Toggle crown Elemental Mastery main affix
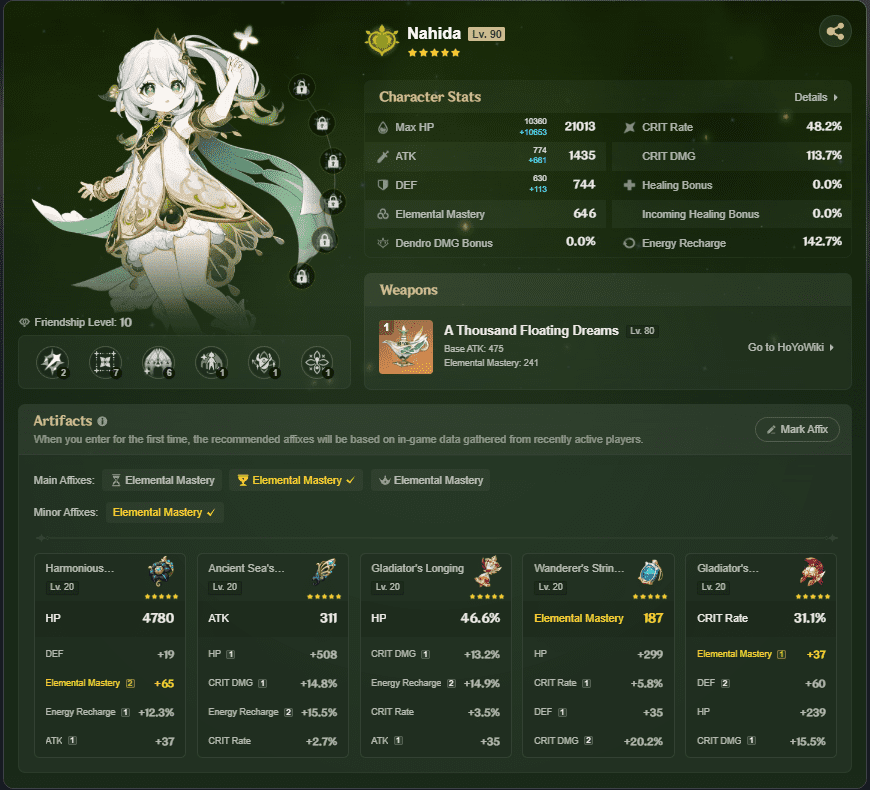The height and width of the screenshot is (790, 870). tap(430, 480)
